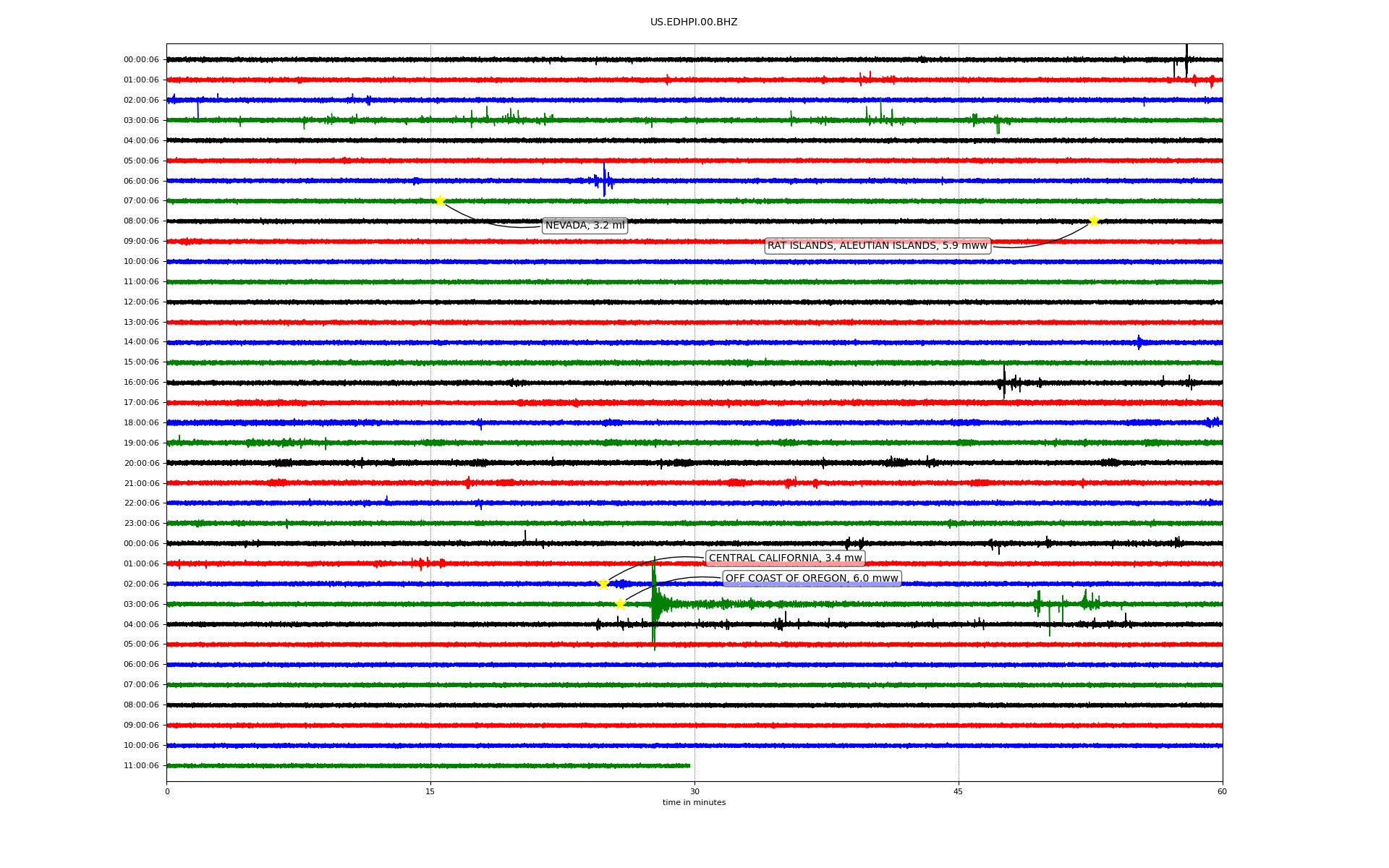This screenshot has height=868, width=1389.
Task: Click the NEVADA, 3.2 ml annotation label
Action: pyautogui.click(x=585, y=226)
